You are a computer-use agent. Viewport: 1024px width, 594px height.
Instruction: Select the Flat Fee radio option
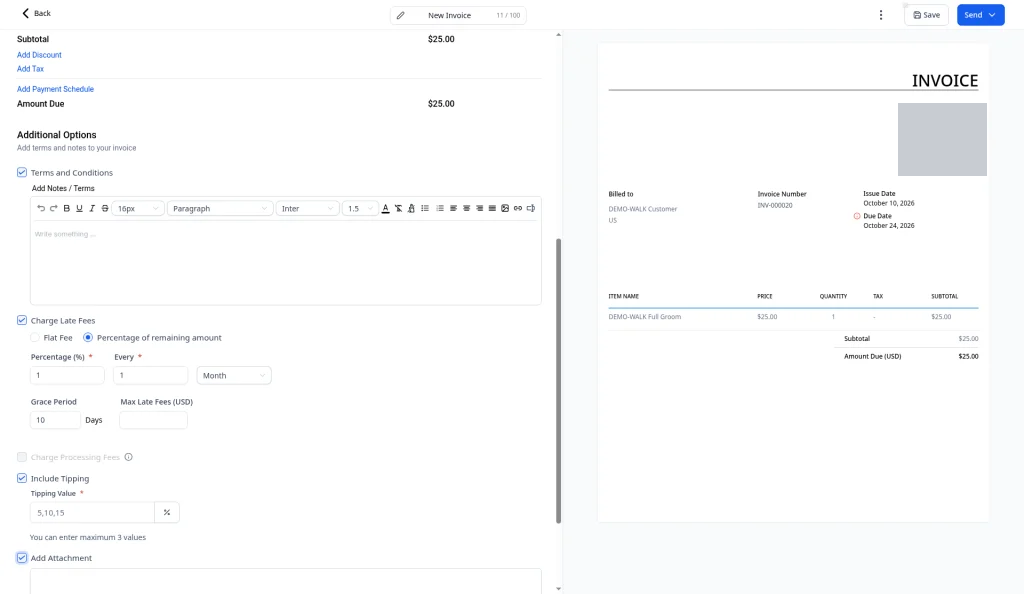(x=35, y=337)
